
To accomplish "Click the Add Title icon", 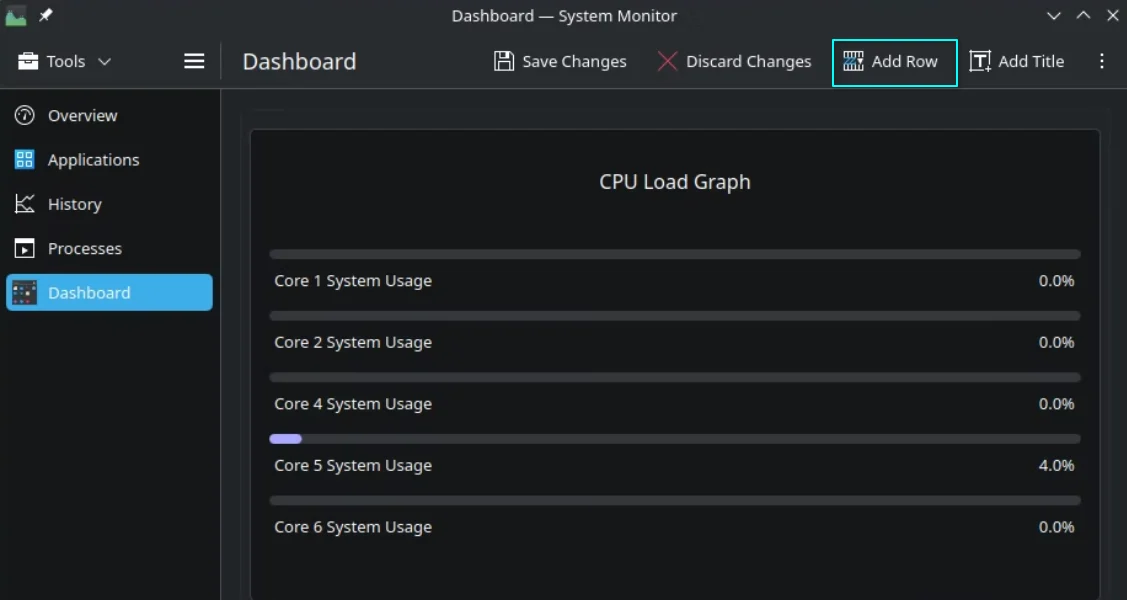I will click(x=980, y=61).
